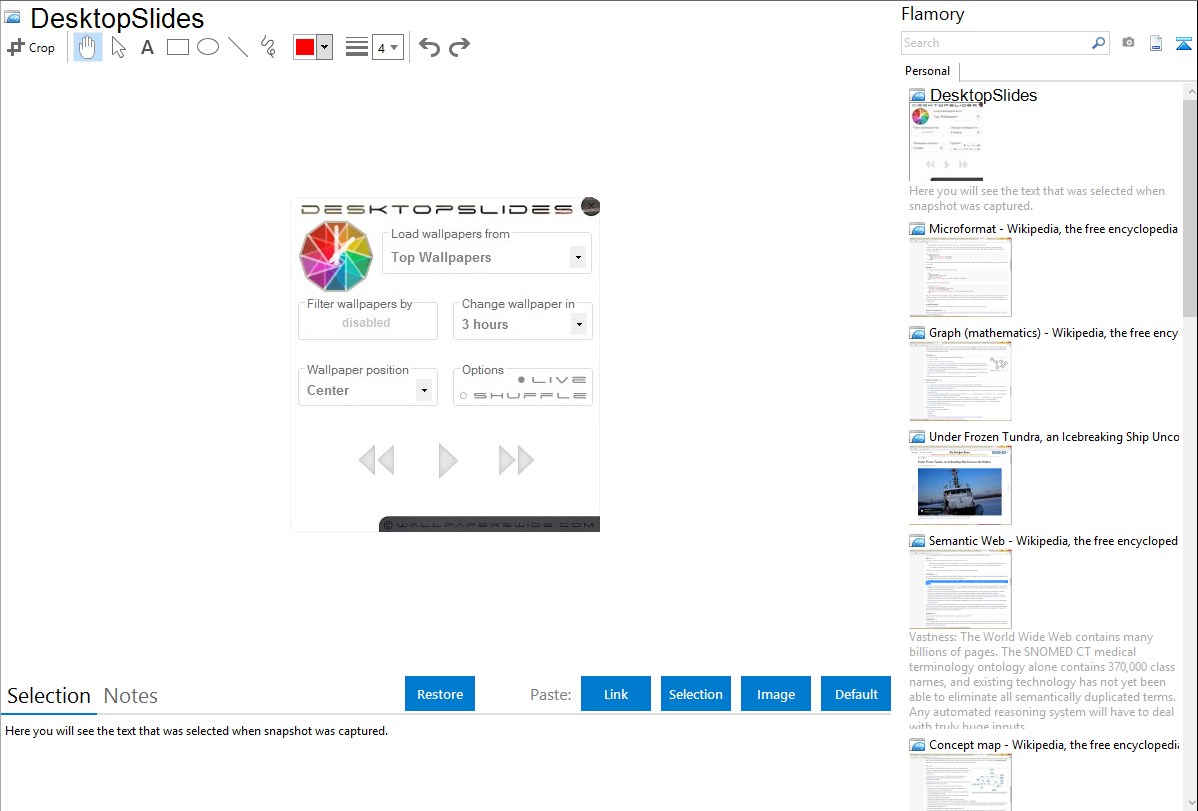Click the page document icon in Flamory panel
Viewport: 1198px width, 811px height.
point(1156,43)
